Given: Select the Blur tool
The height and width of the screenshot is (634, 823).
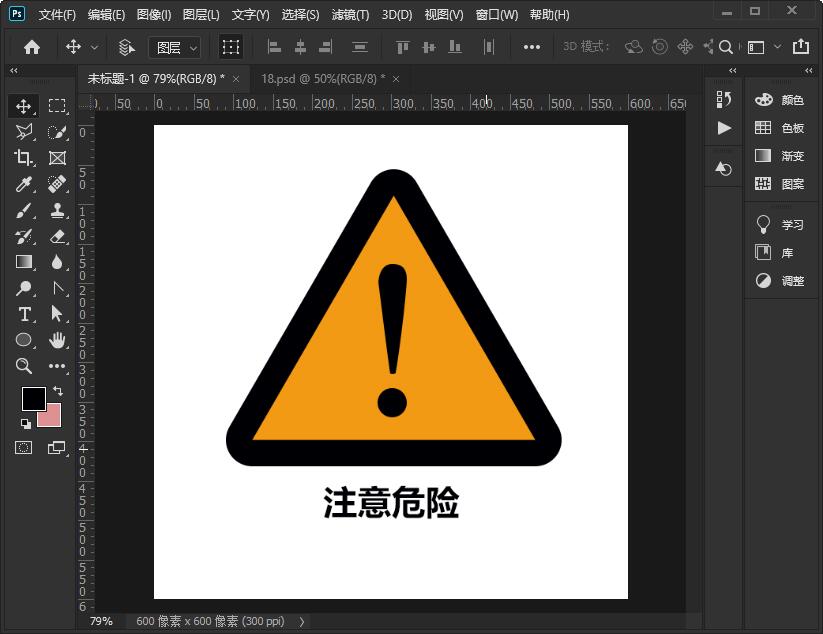Looking at the screenshot, I should coord(57,262).
